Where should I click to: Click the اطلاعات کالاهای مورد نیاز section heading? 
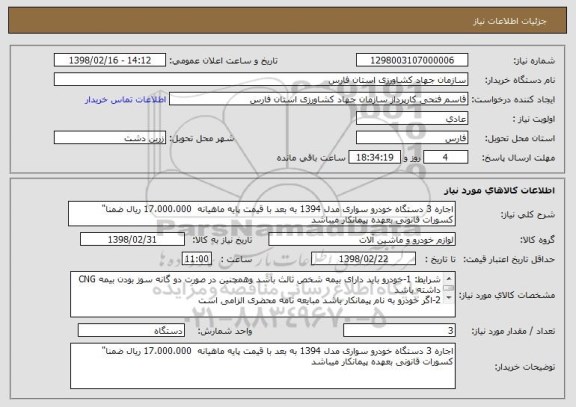coord(500,190)
